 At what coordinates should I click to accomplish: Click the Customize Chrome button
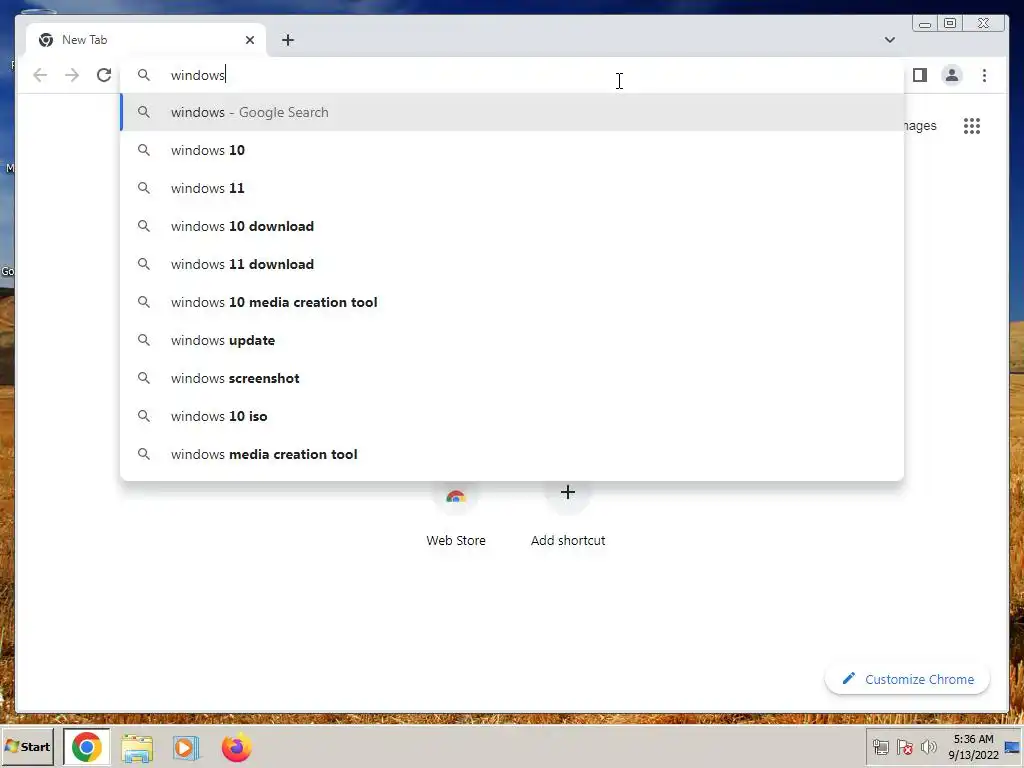[908, 679]
